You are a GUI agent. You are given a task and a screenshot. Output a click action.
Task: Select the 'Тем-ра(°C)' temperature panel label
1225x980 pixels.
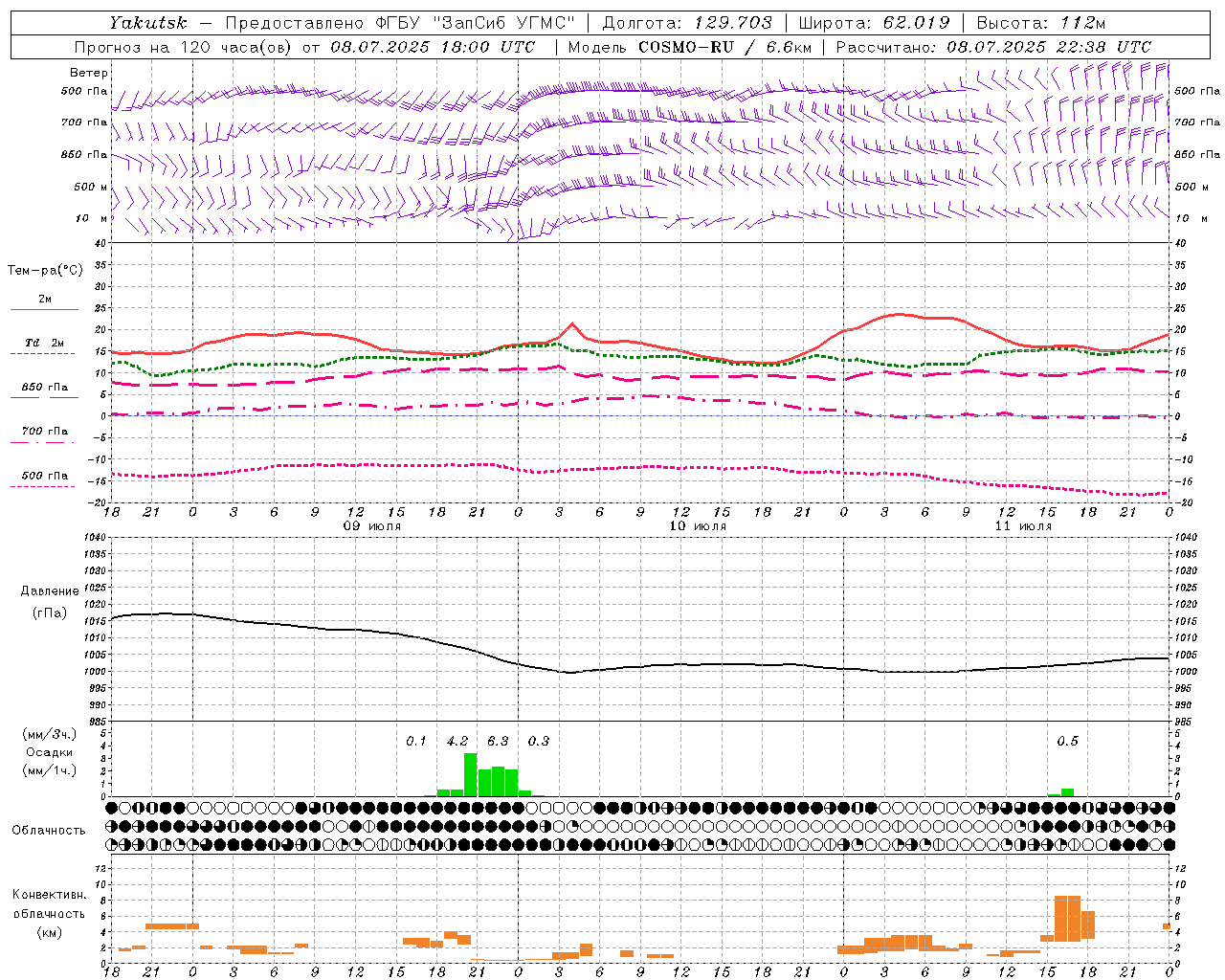point(45,271)
